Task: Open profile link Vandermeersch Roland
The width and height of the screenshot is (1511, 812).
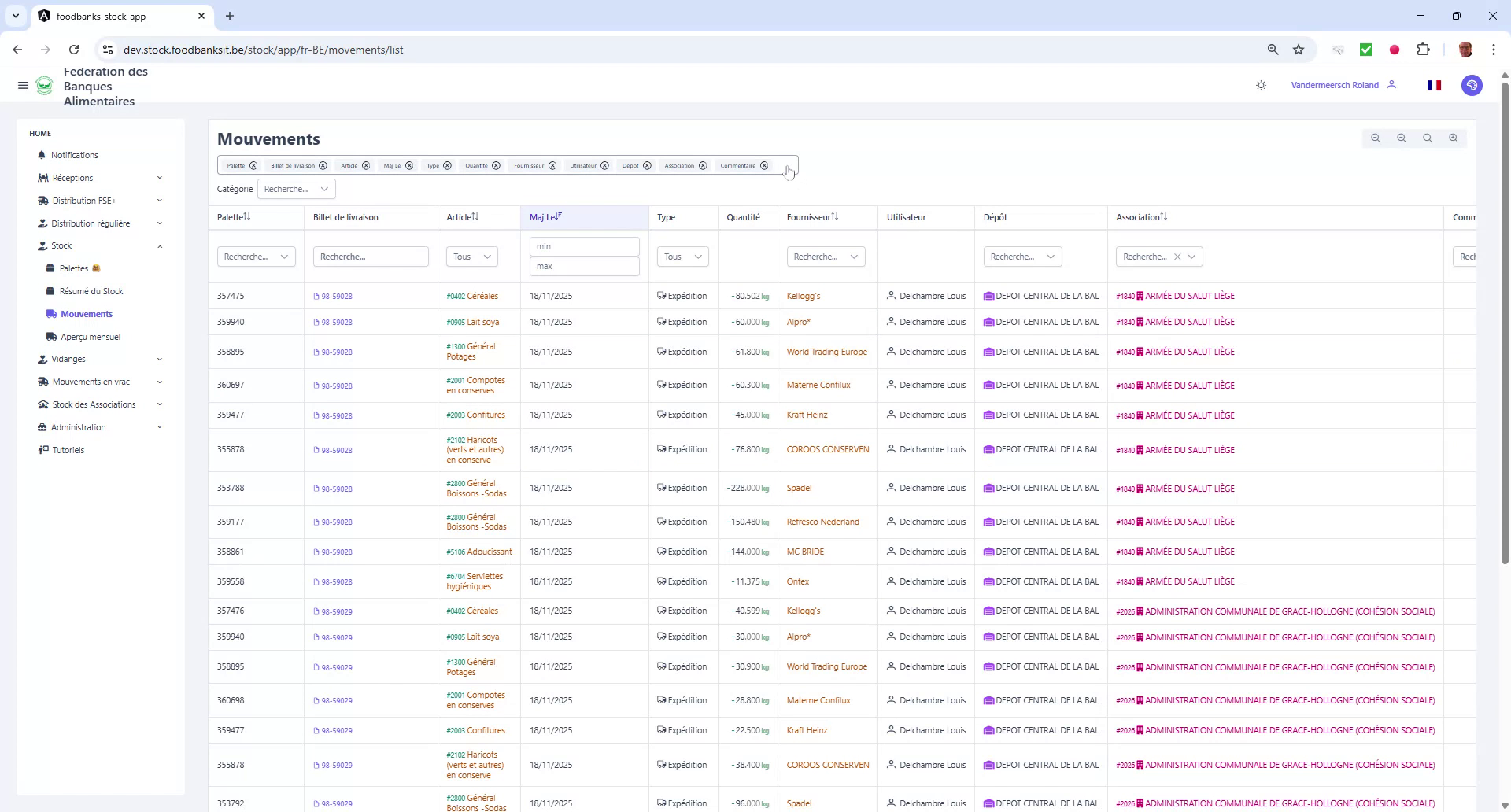Action: tap(1334, 85)
